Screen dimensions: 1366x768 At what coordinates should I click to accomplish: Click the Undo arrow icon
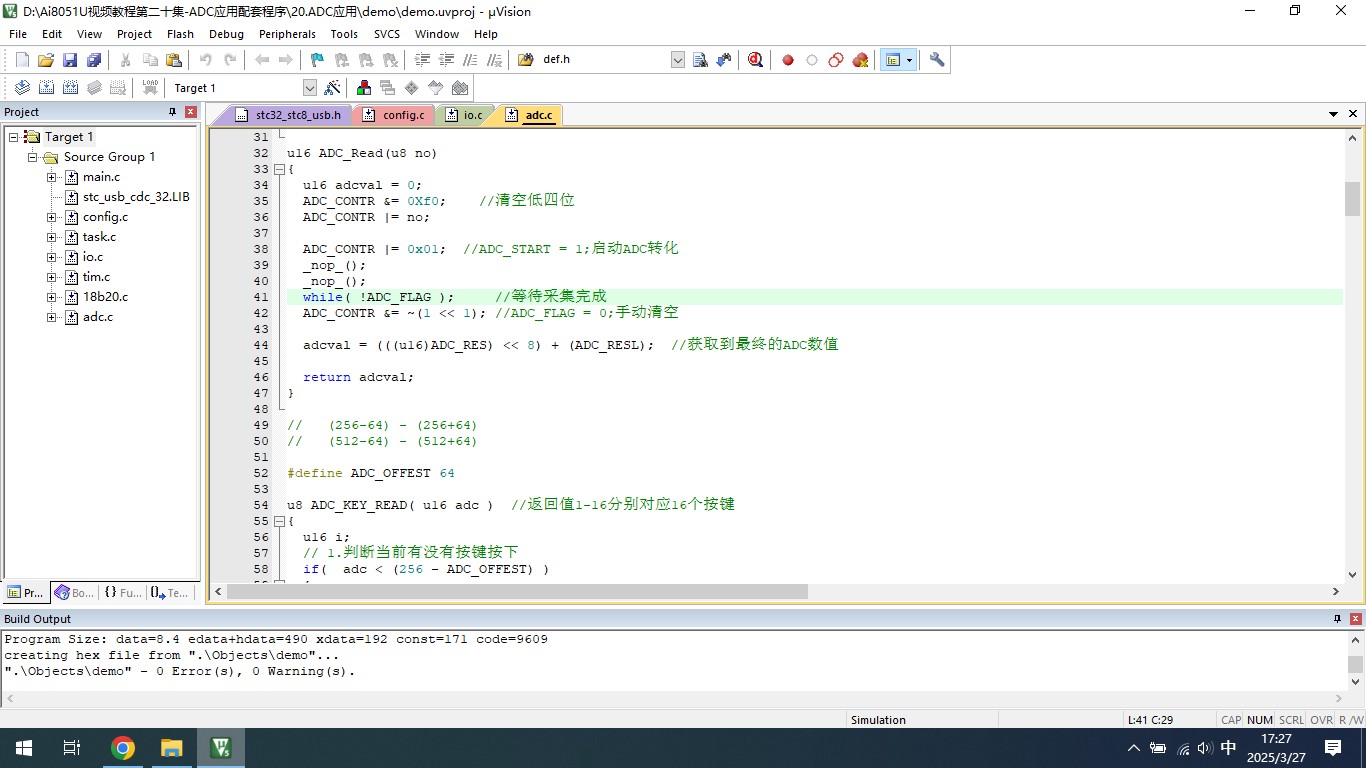[x=206, y=60]
